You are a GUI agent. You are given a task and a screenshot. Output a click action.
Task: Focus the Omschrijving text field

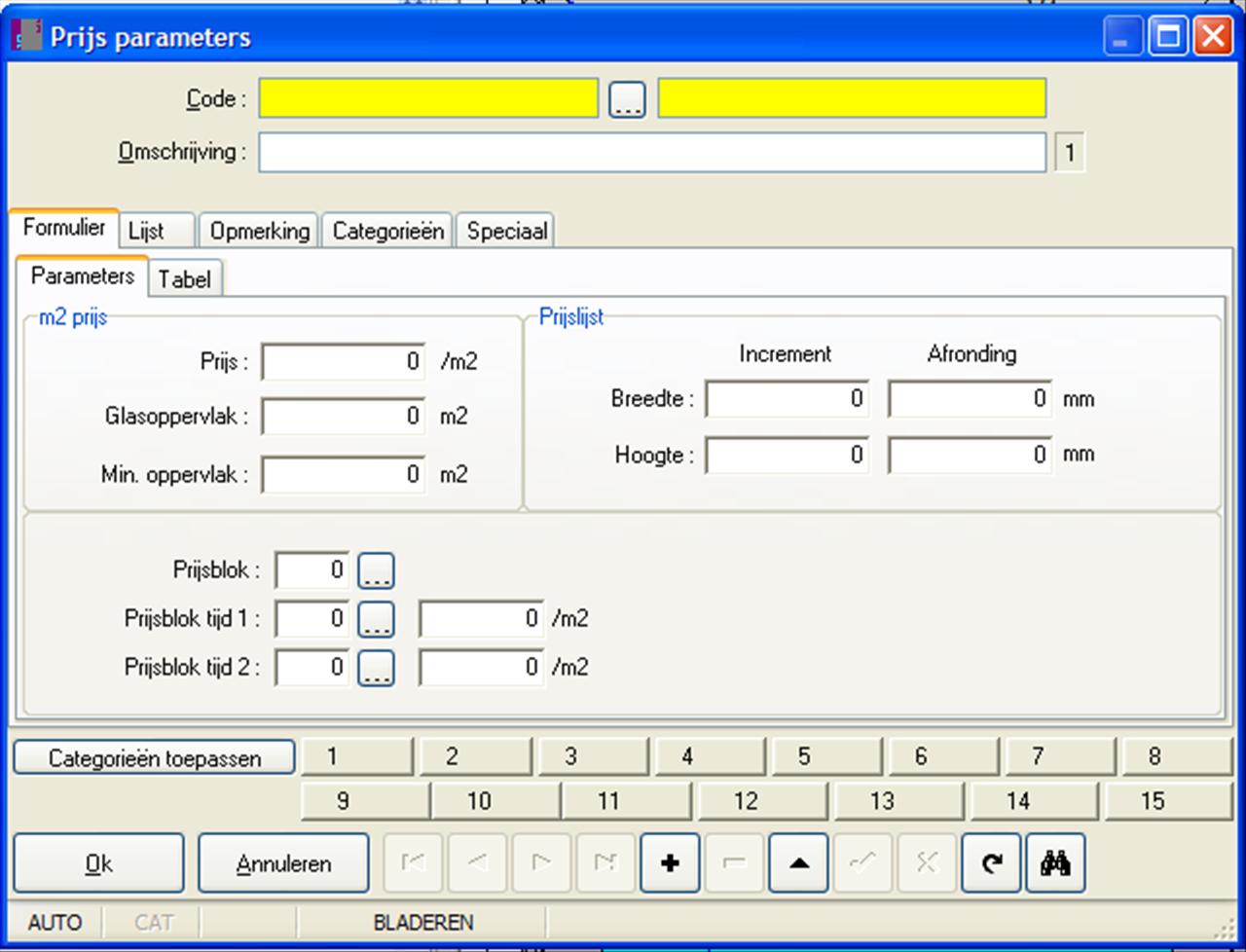[652, 153]
